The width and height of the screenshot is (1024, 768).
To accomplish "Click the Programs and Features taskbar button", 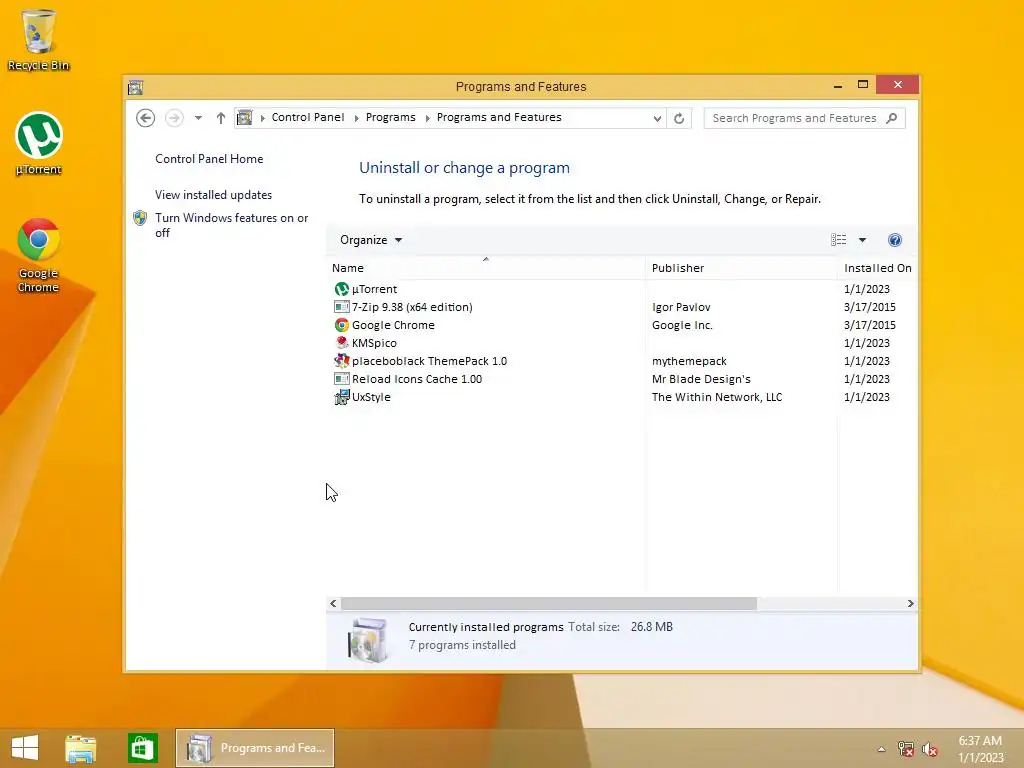I will click(255, 748).
